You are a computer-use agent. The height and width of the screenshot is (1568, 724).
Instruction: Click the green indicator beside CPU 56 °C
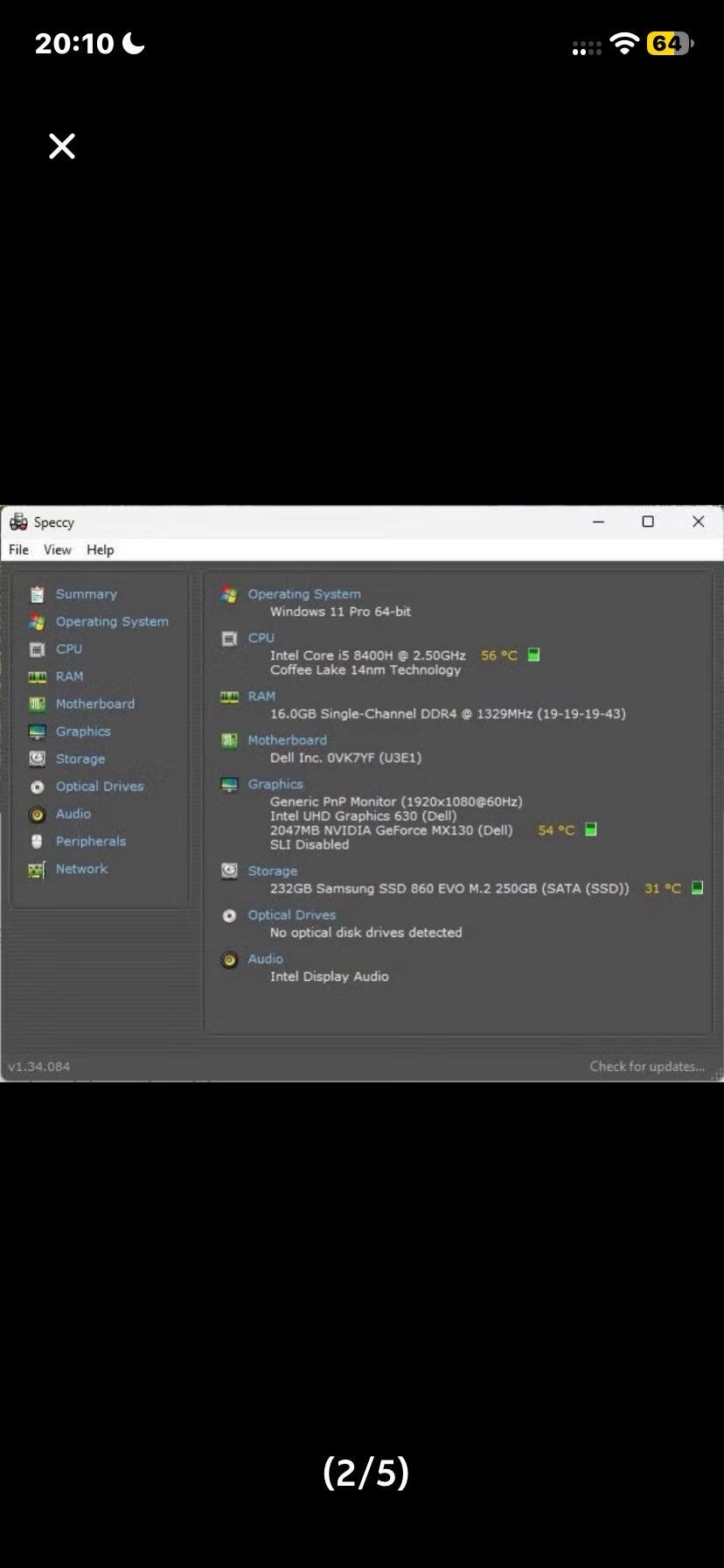533,654
